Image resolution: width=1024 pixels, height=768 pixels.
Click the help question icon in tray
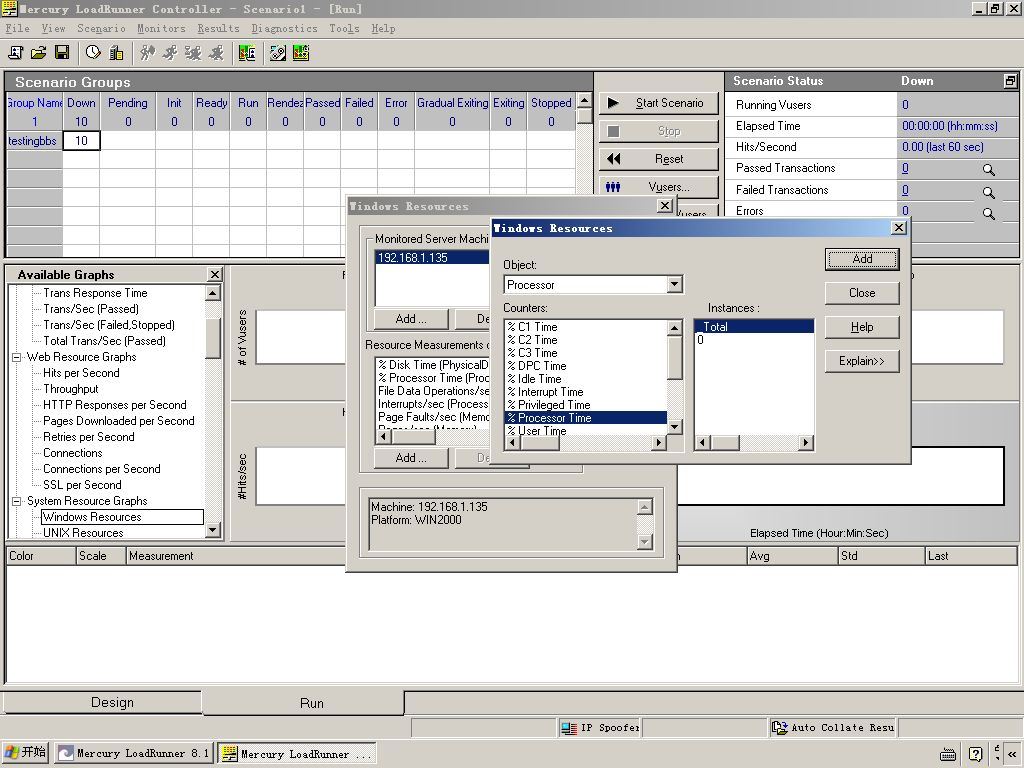(x=976, y=754)
